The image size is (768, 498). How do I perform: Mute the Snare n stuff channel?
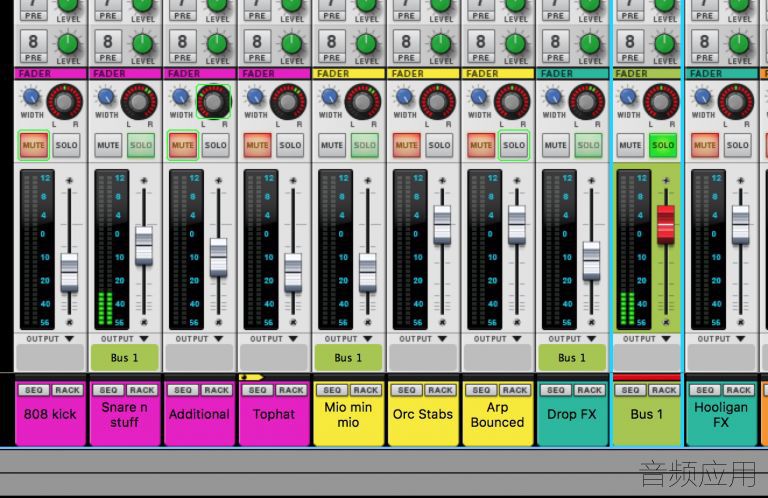tap(108, 145)
